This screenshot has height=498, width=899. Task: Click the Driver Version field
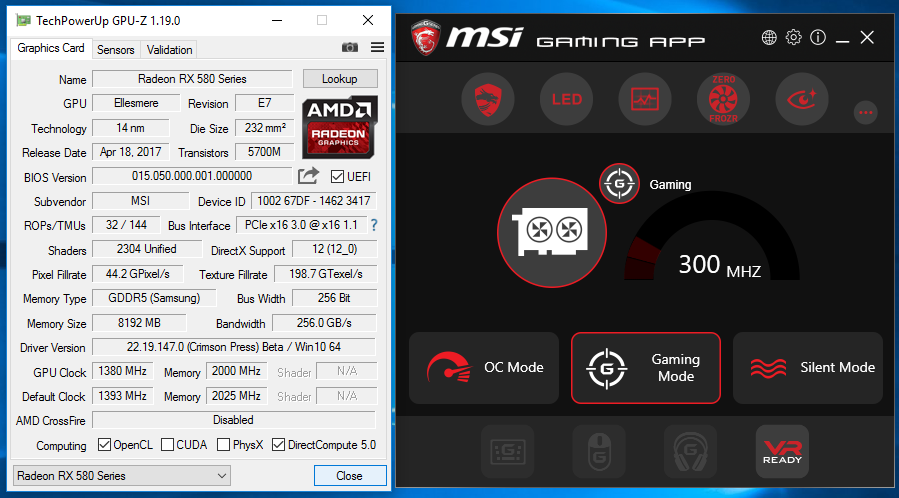pyautogui.click(x=234, y=347)
